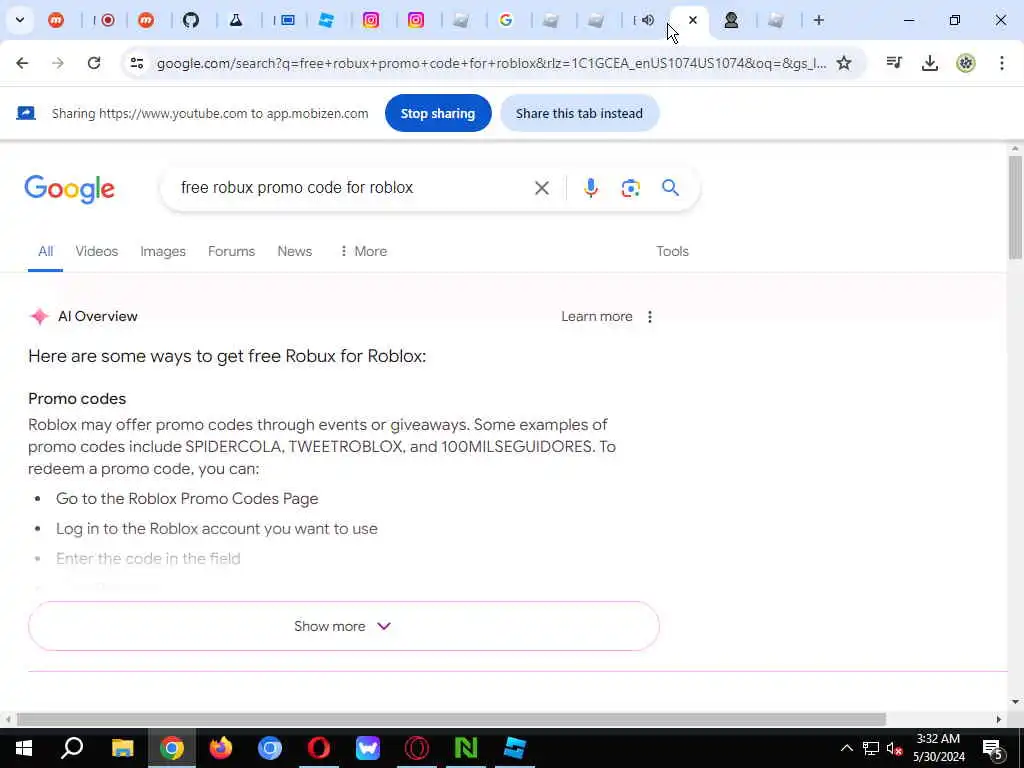Select the Videos results tab
Viewport: 1024px width, 768px height.
pos(97,251)
